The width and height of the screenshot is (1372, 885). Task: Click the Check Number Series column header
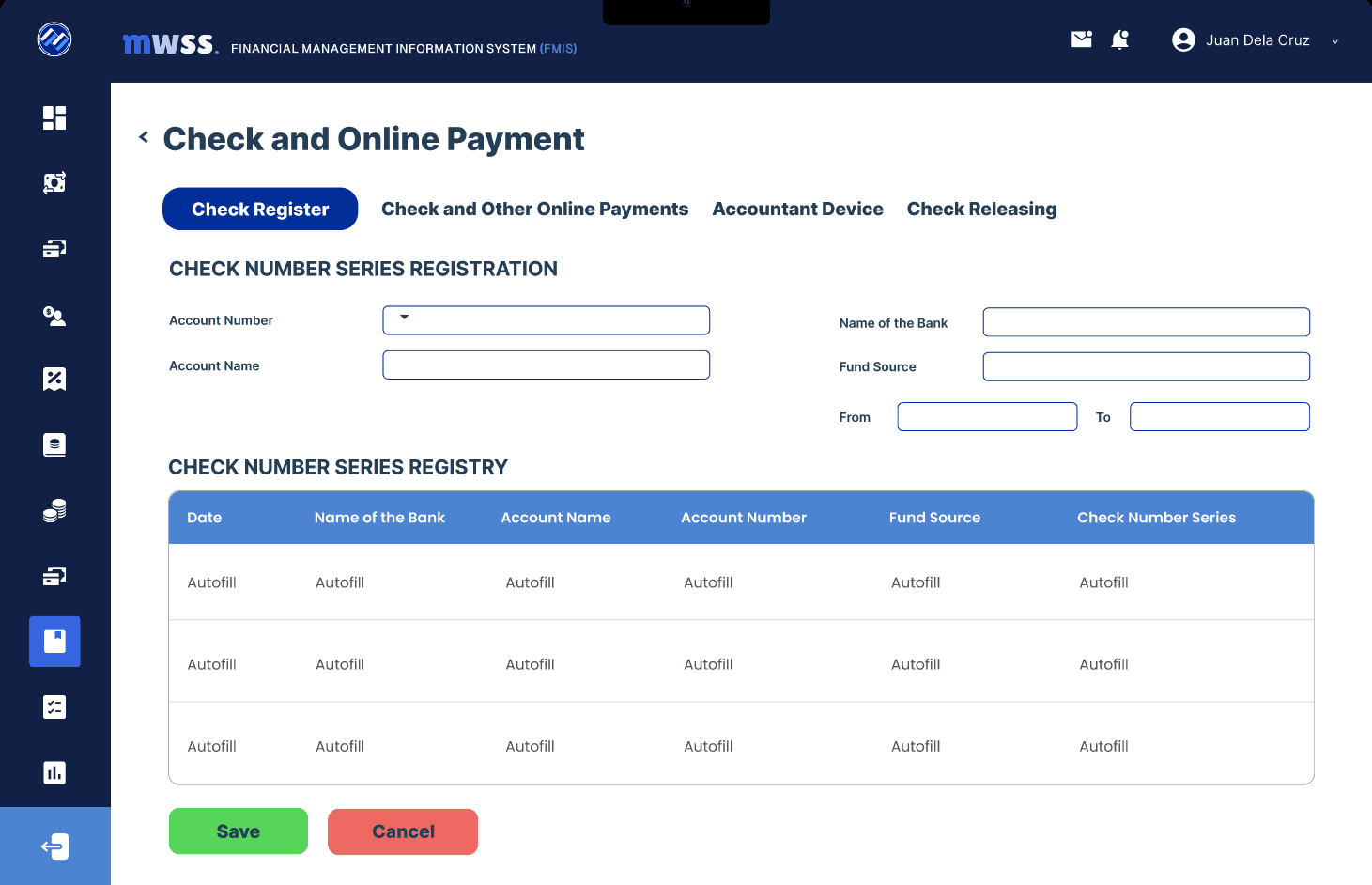pos(1156,518)
